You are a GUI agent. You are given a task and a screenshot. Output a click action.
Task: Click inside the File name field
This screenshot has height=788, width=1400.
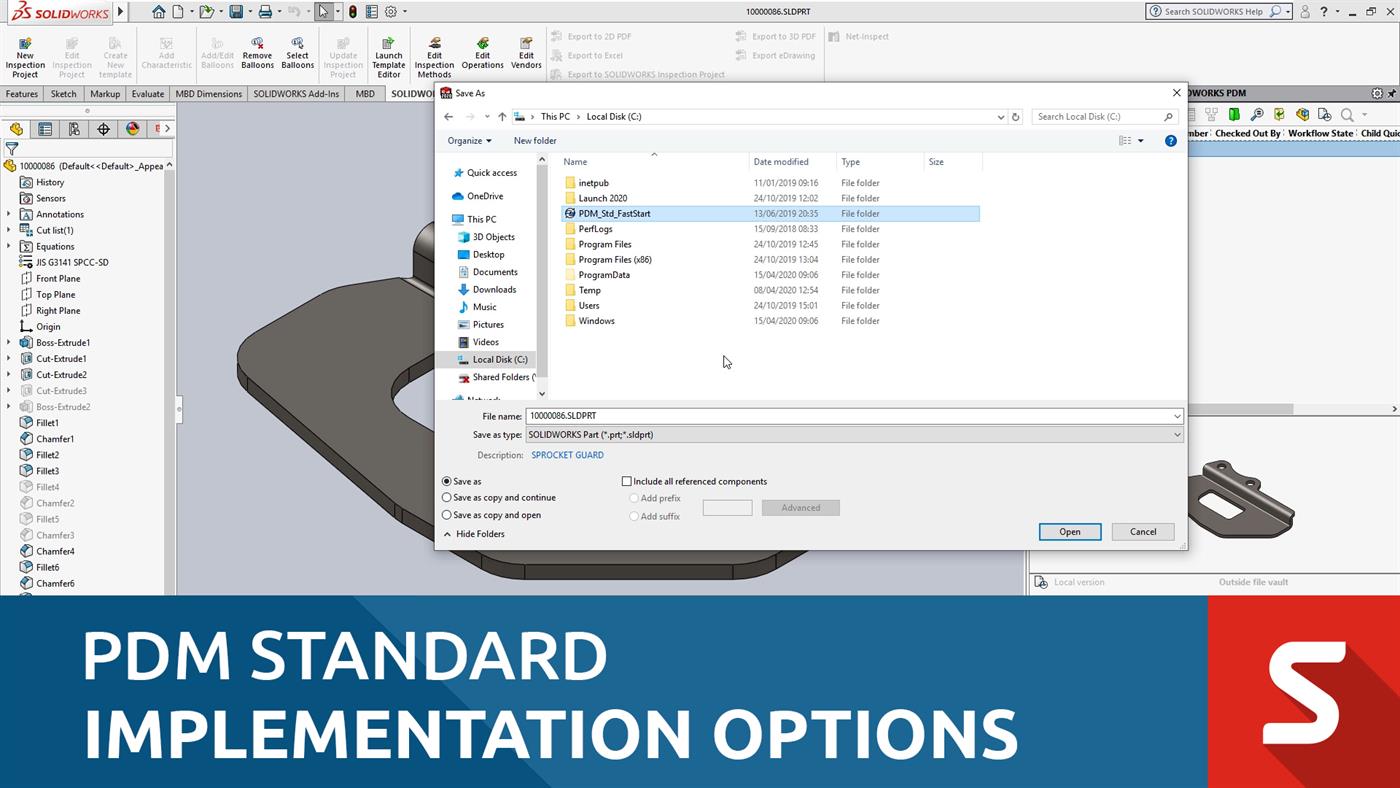pyautogui.click(x=800, y=415)
